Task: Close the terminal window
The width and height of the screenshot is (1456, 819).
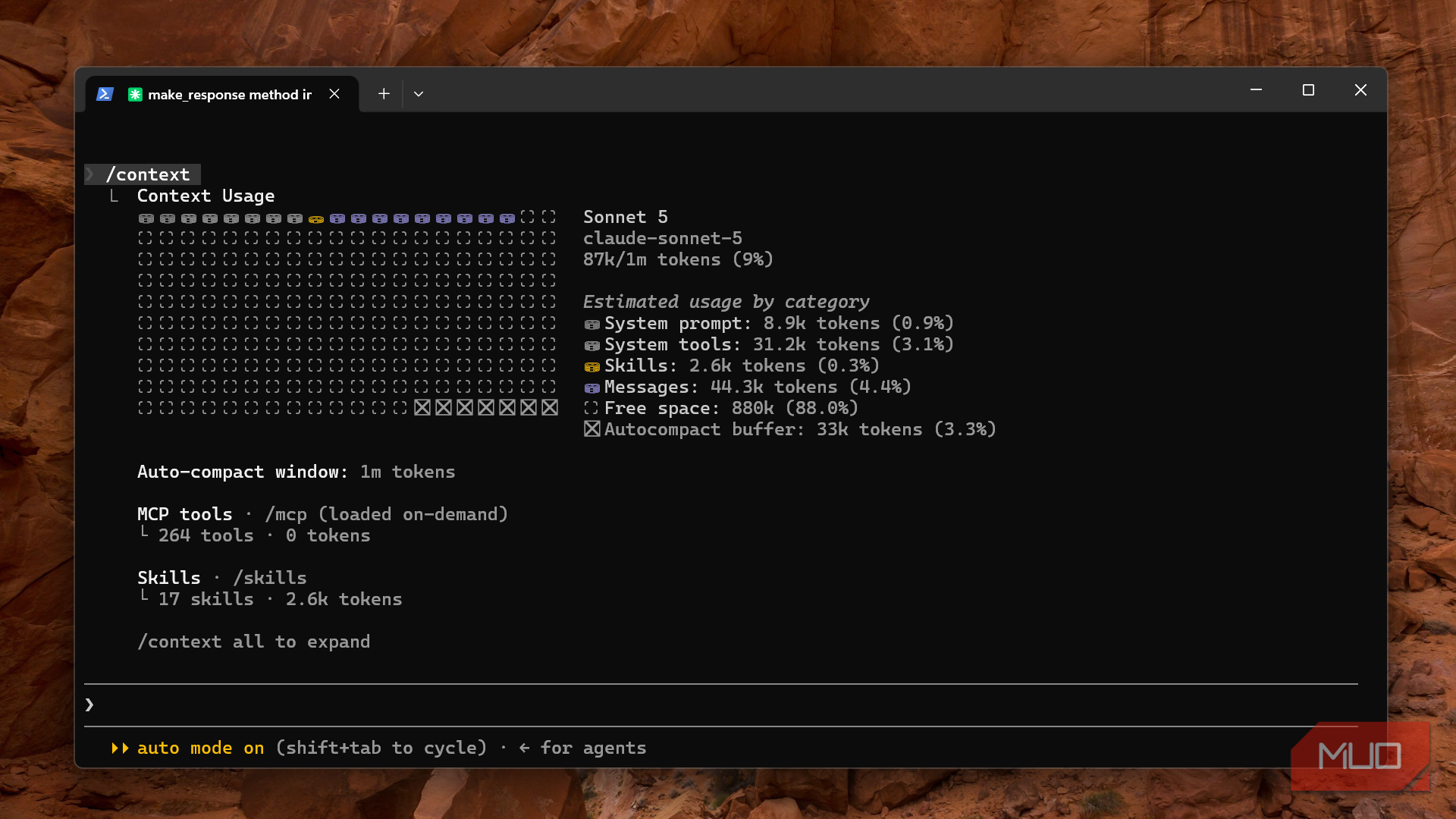Action: click(1360, 90)
